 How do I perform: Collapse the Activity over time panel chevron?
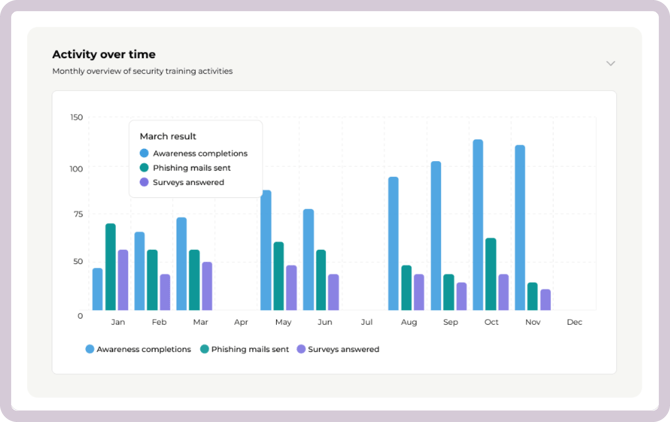610,64
